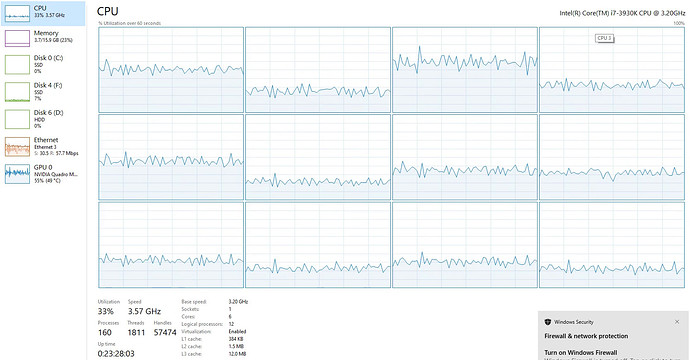690x360 pixels.
Task: Click the second graph in the top row
Action: (x=318, y=70)
